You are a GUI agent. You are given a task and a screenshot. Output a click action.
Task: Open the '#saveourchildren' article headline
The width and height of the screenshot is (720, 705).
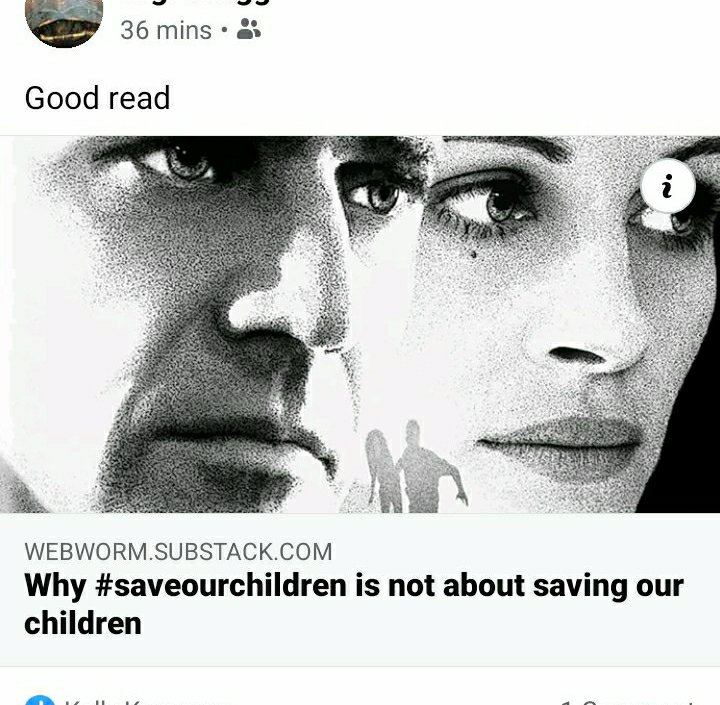pyautogui.click(x=354, y=604)
